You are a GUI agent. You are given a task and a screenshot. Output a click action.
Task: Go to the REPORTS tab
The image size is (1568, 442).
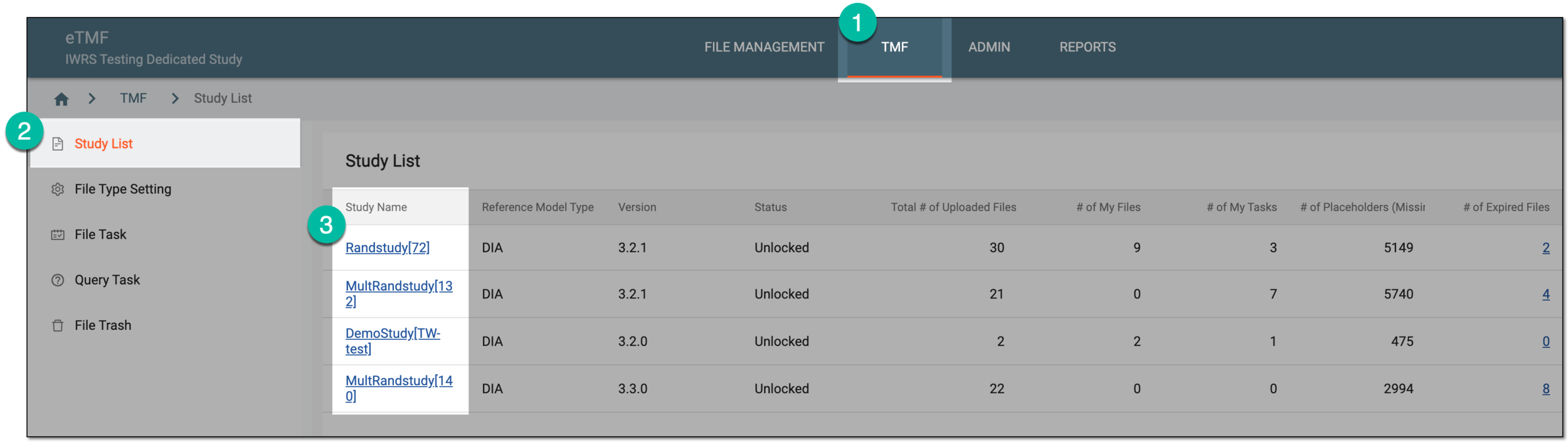click(1088, 47)
